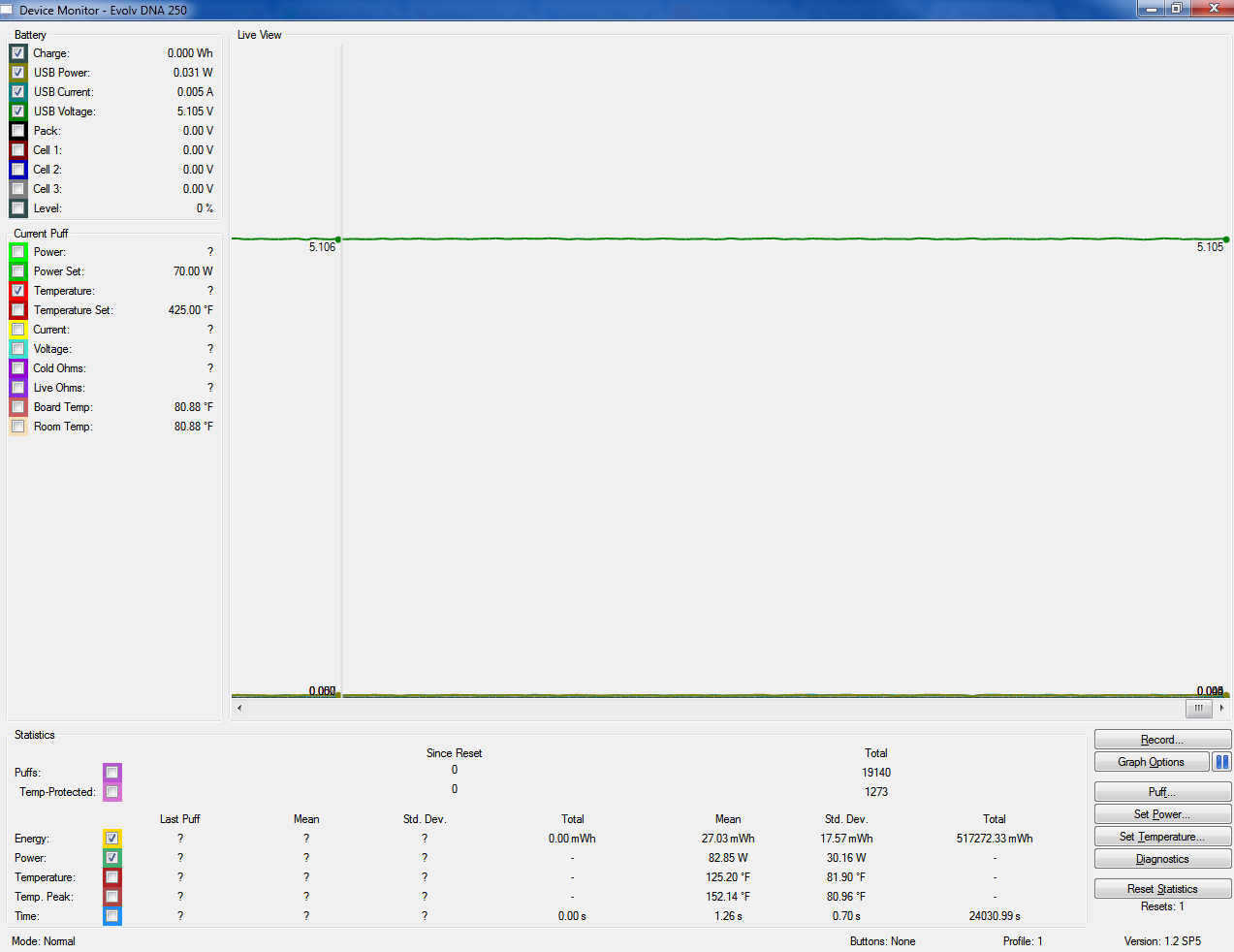Viewport: 1234px width, 952px height.
Task: Disable USB Power graph trace
Action: (18, 73)
